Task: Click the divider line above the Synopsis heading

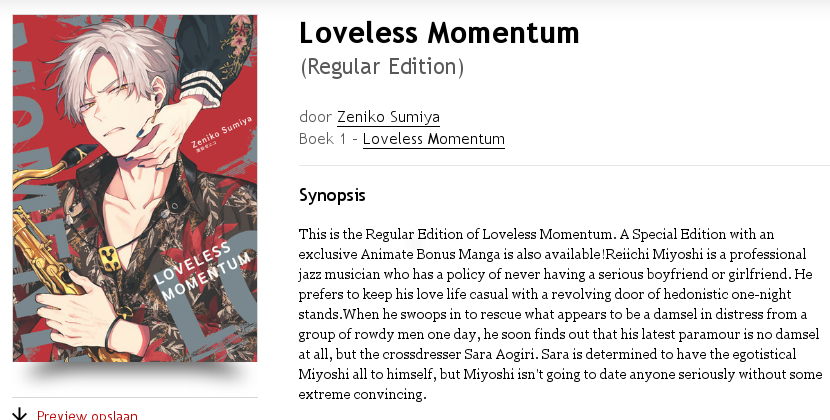Action: pos(564,165)
